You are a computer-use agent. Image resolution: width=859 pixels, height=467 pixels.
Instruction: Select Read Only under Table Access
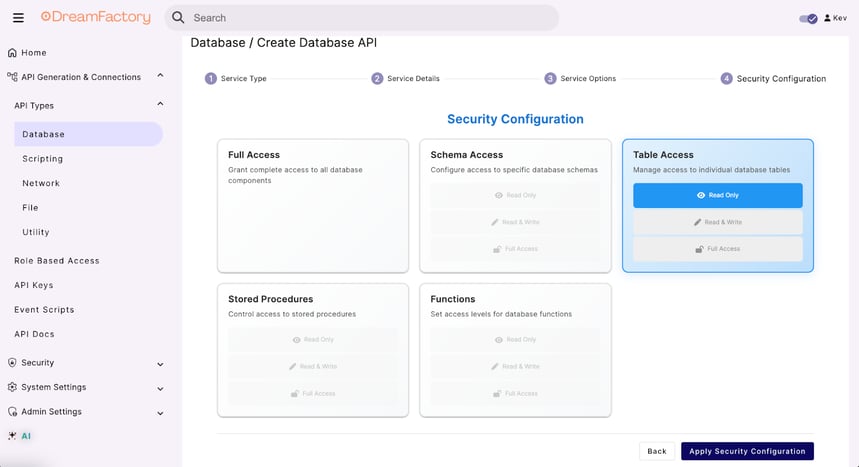(718, 195)
